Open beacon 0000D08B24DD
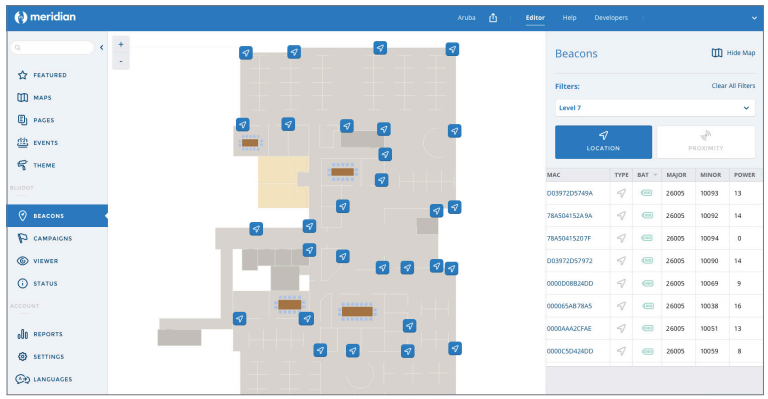Image resolution: width=768 pixels, height=399 pixels. [x=570, y=283]
